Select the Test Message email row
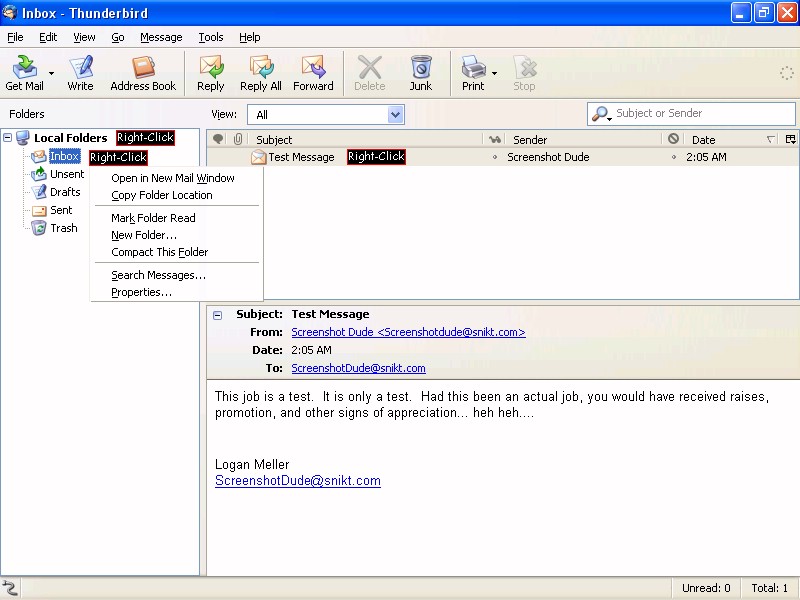Image resolution: width=800 pixels, height=600 pixels. tap(503, 157)
